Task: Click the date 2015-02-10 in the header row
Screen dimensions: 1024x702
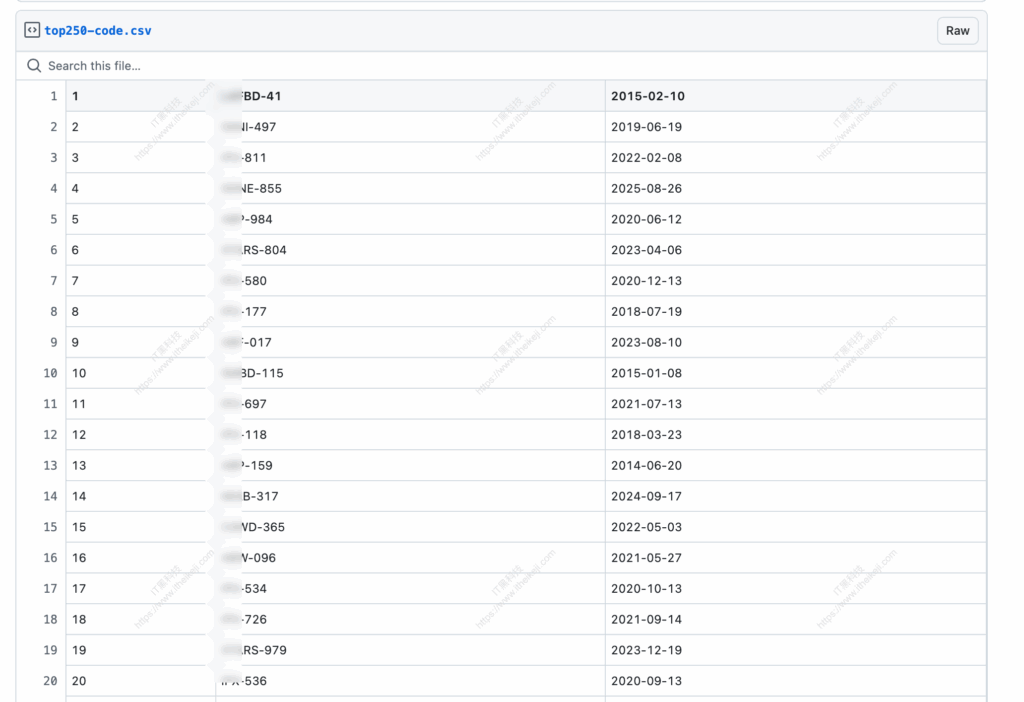Action: click(x=645, y=95)
